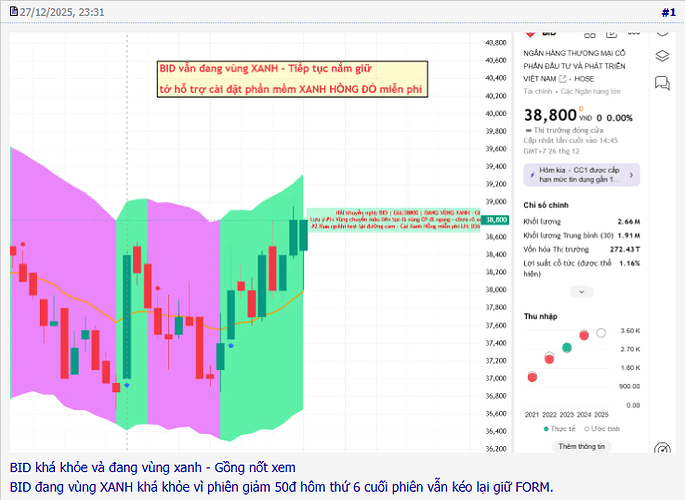
Task: Click the 0.00% price change value
Action: tap(619, 118)
